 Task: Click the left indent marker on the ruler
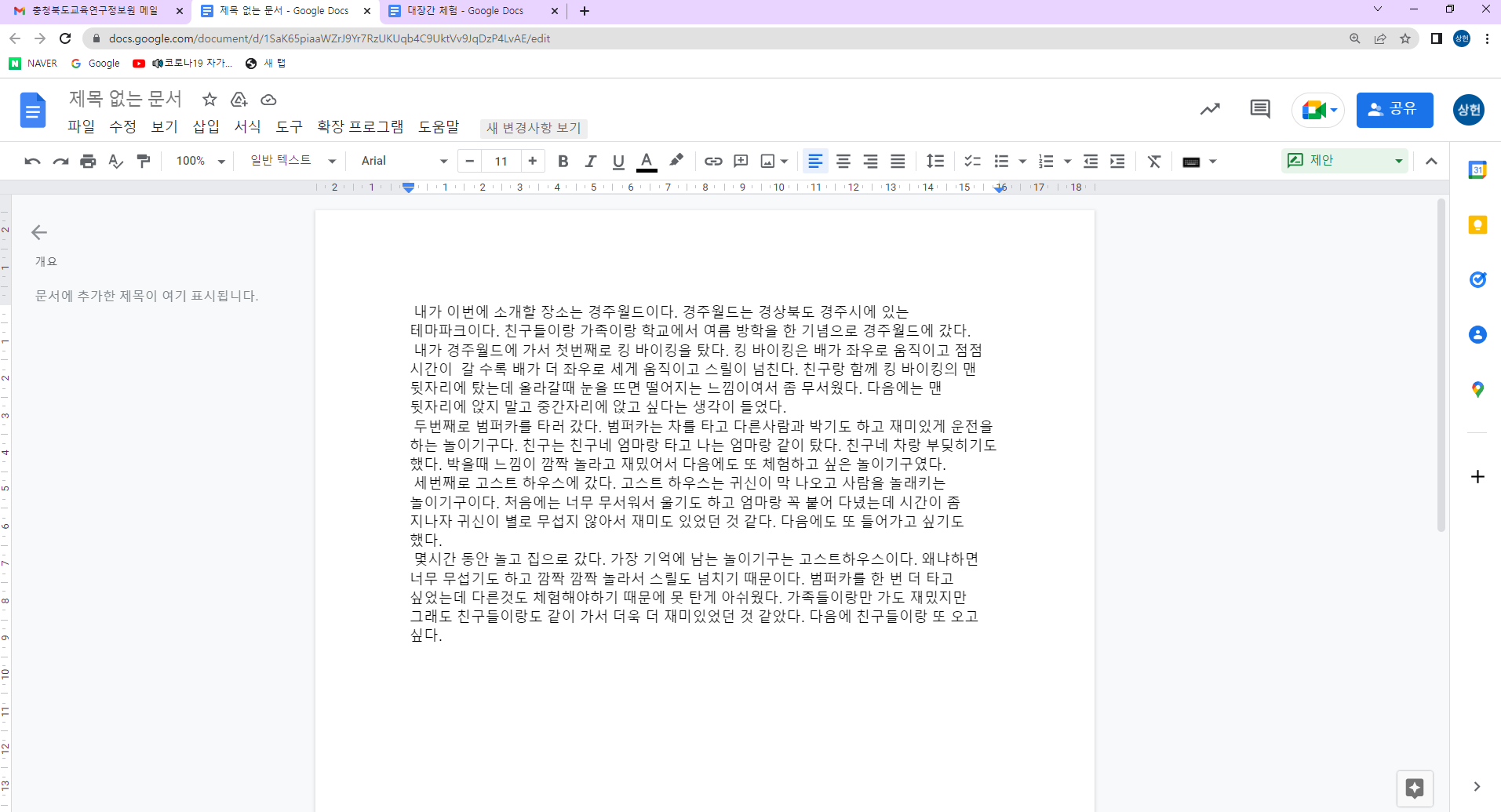click(x=408, y=188)
